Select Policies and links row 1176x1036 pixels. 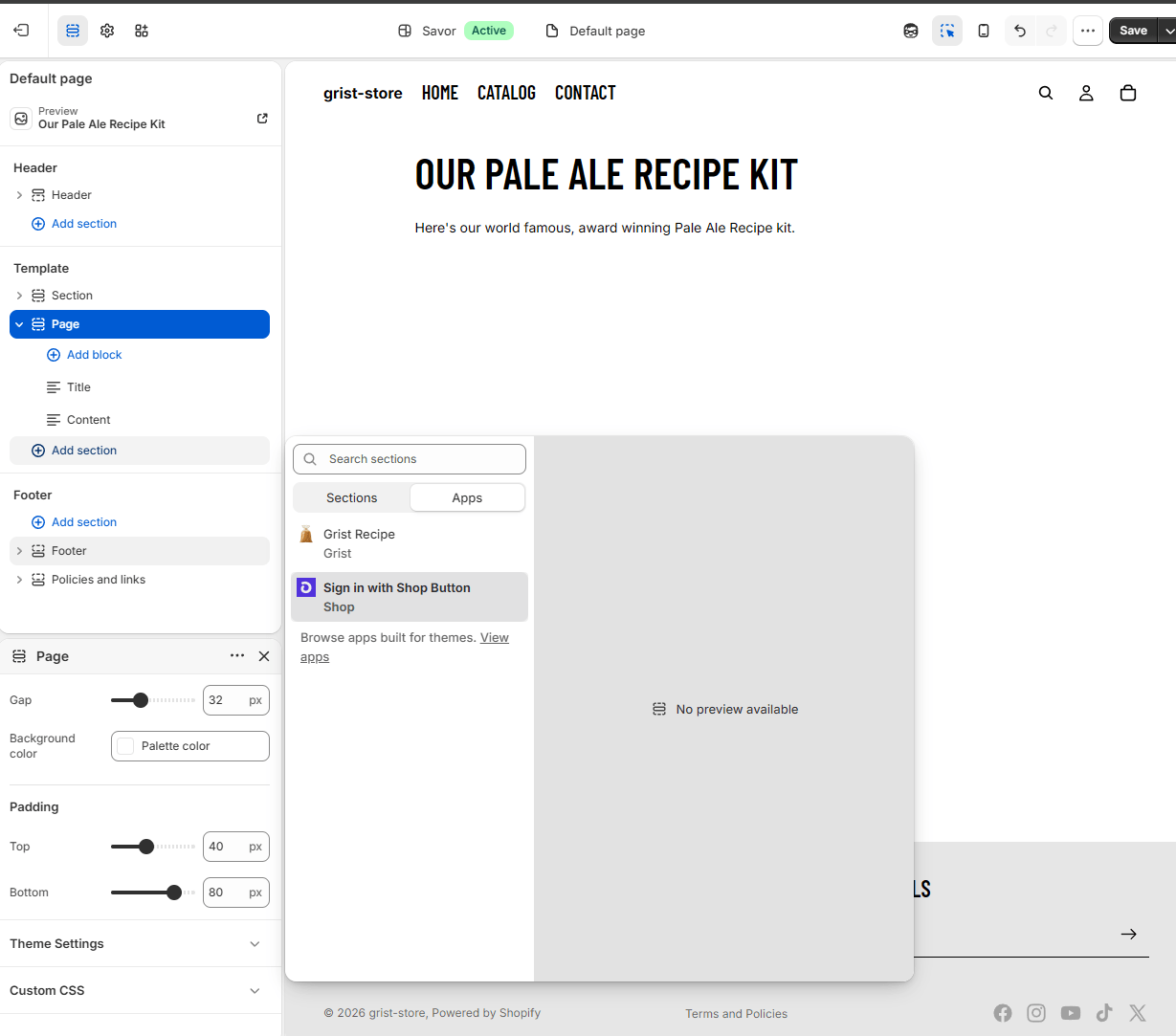pos(140,580)
